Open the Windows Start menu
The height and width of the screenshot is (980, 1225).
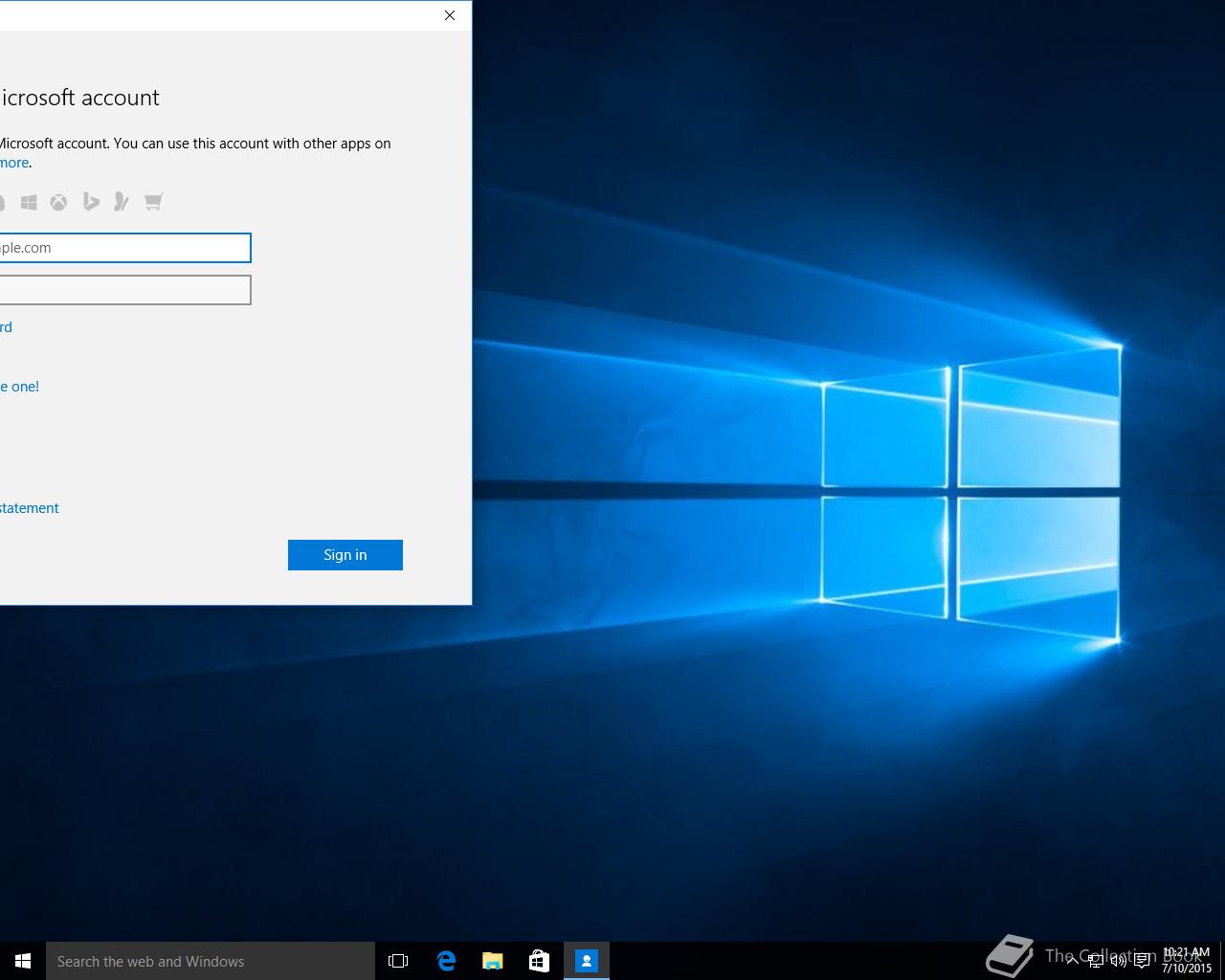23,961
